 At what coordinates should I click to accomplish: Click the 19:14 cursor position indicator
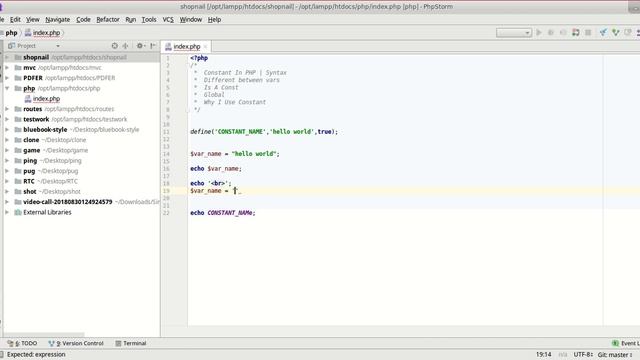click(x=544, y=355)
